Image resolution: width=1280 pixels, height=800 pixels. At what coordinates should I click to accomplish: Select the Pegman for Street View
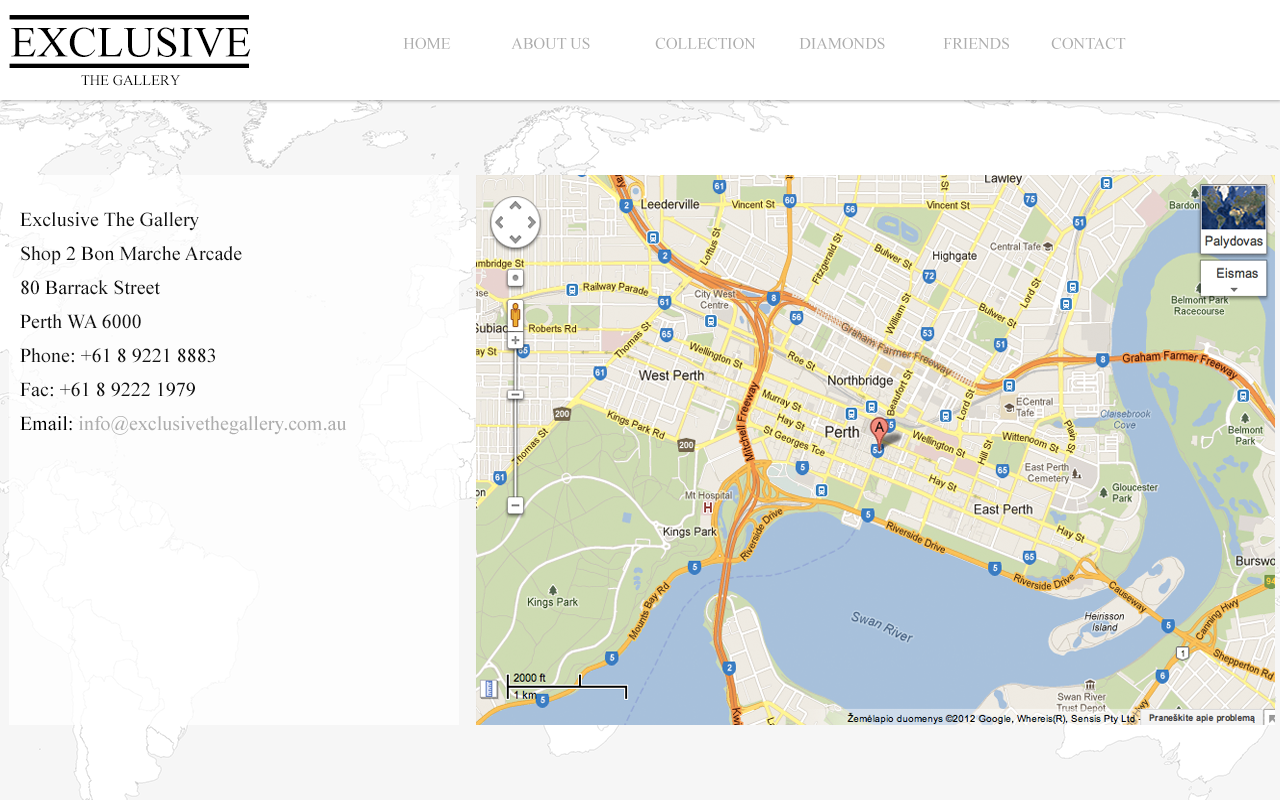pyautogui.click(x=514, y=313)
